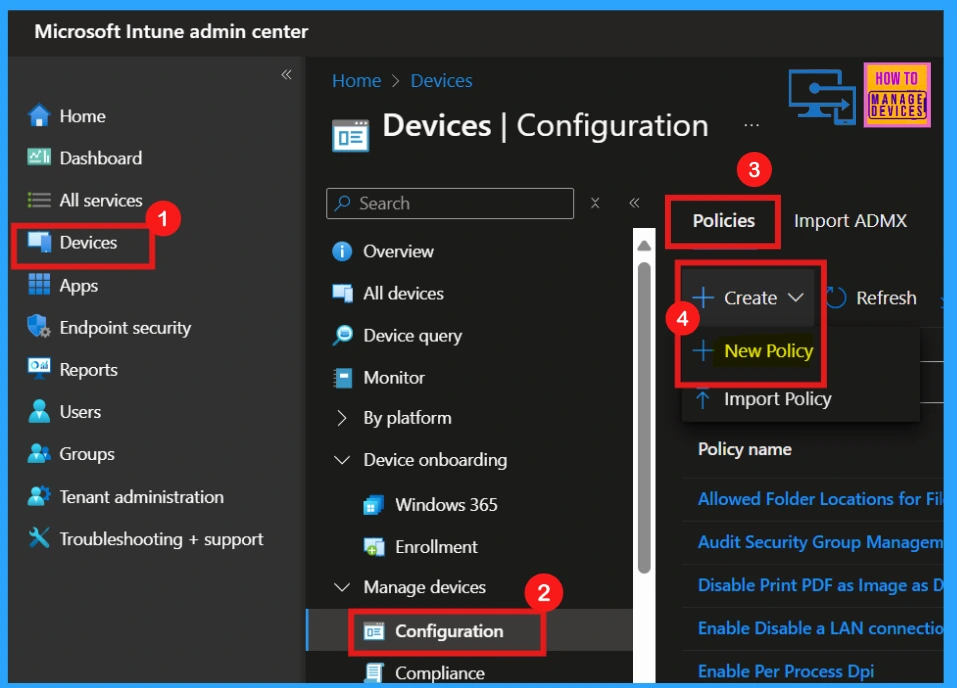The image size is (957, 688).
Task: Click the Overview info icon
Action: 342,251
